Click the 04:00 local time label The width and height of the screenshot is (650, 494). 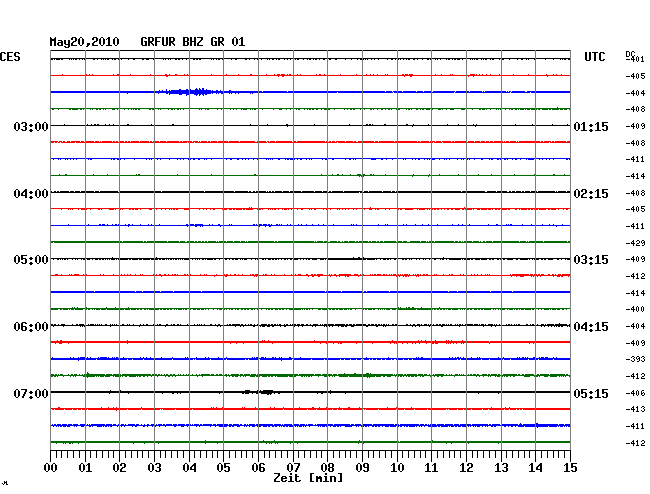31,194
